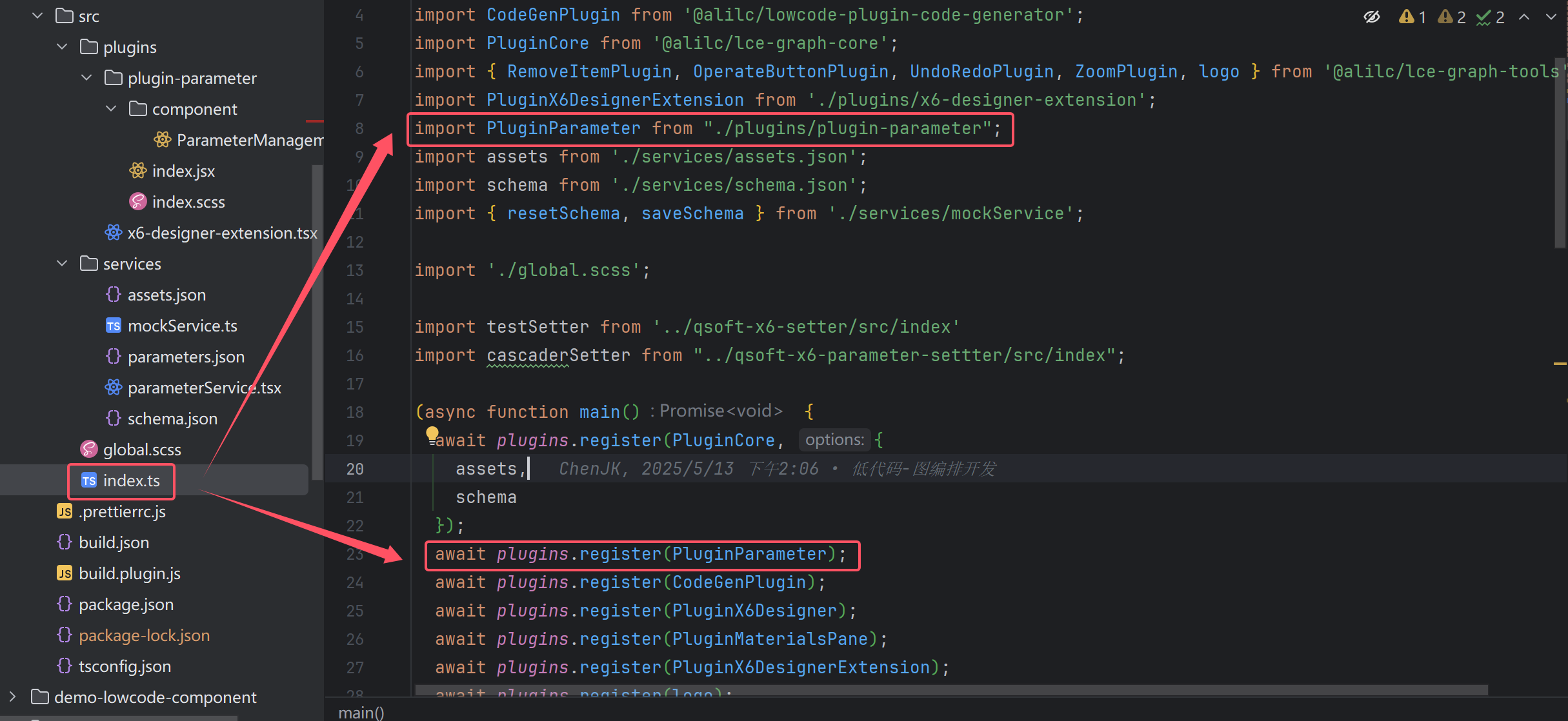Navigate to previous problem via up chevron
Screen dimensions: 1568x721
(x=1523, y=17)
